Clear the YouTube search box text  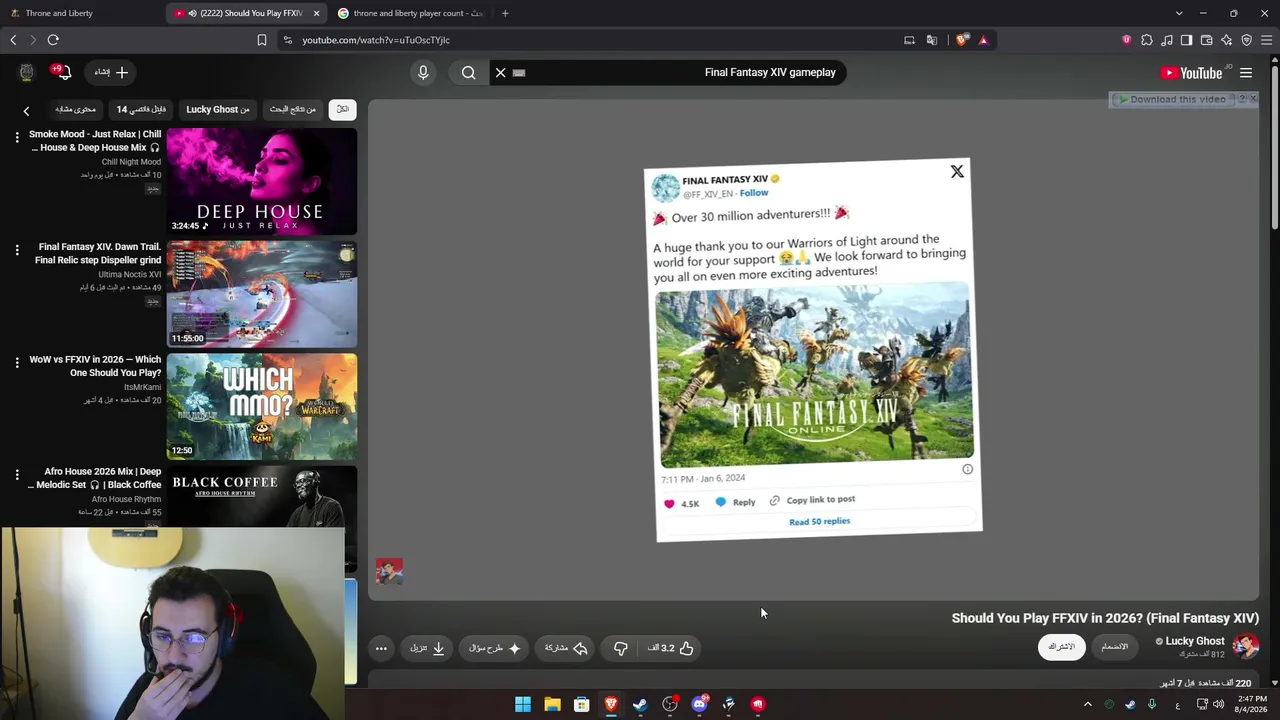point(501,72)
